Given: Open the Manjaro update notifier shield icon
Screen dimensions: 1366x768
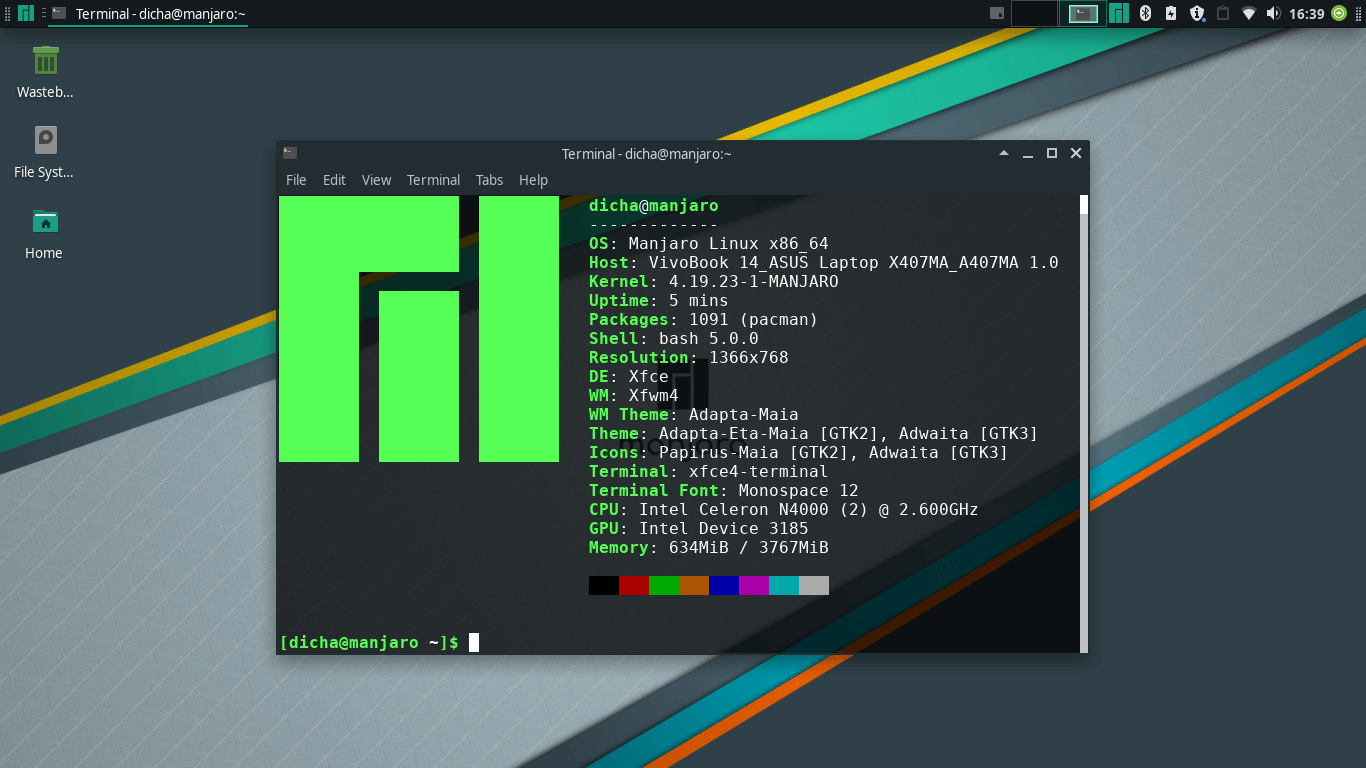Looking at the screenshot, I should (1196, 14).
